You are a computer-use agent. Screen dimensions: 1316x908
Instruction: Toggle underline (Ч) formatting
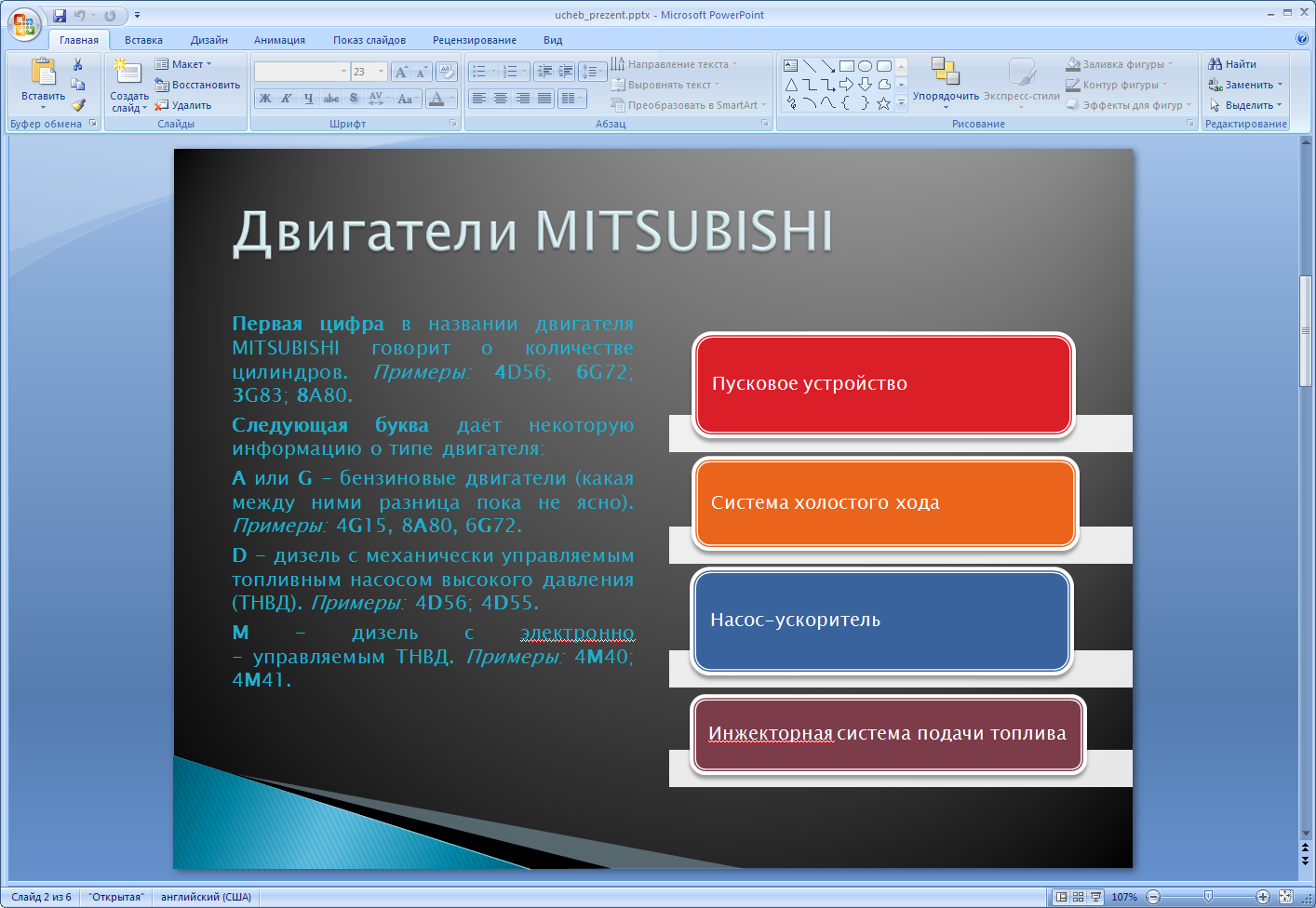pyautogui.click(x=309, y=98)
